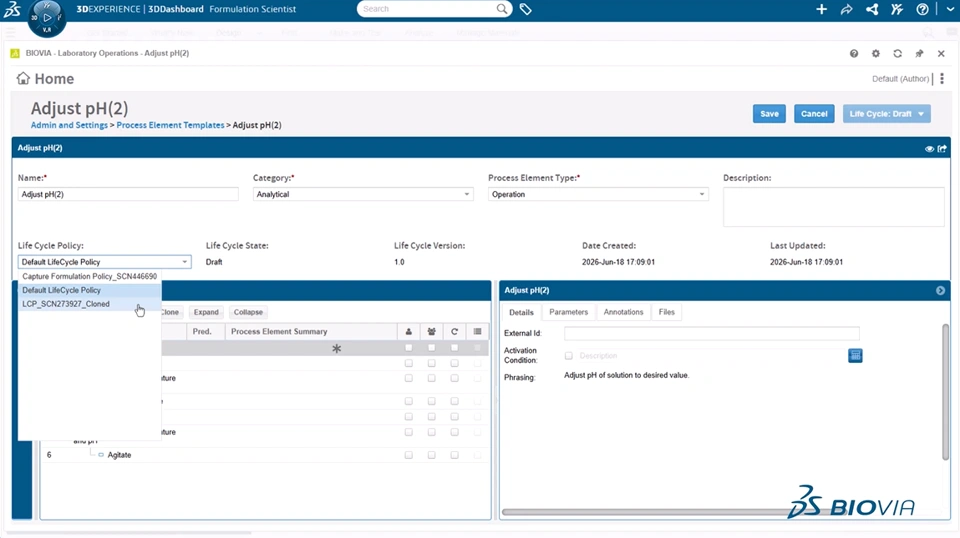
Task: Click the External Id input field
Action: pos(711,334)
